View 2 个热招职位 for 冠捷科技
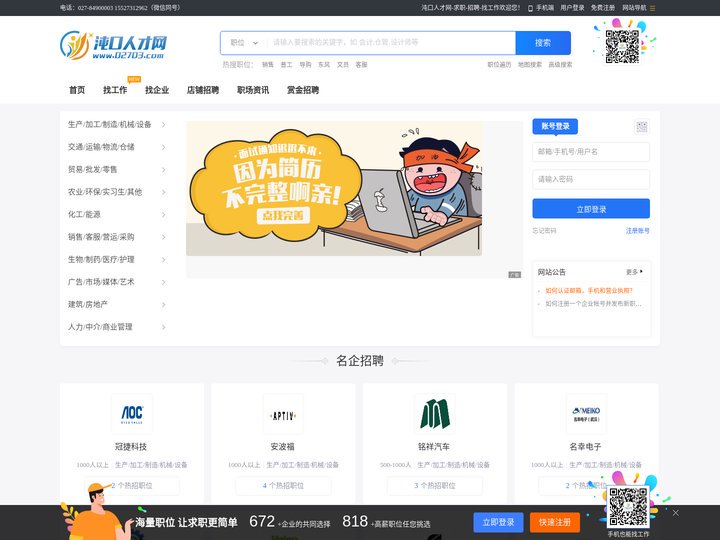The image size is (720, 540). tap(132, 485)
